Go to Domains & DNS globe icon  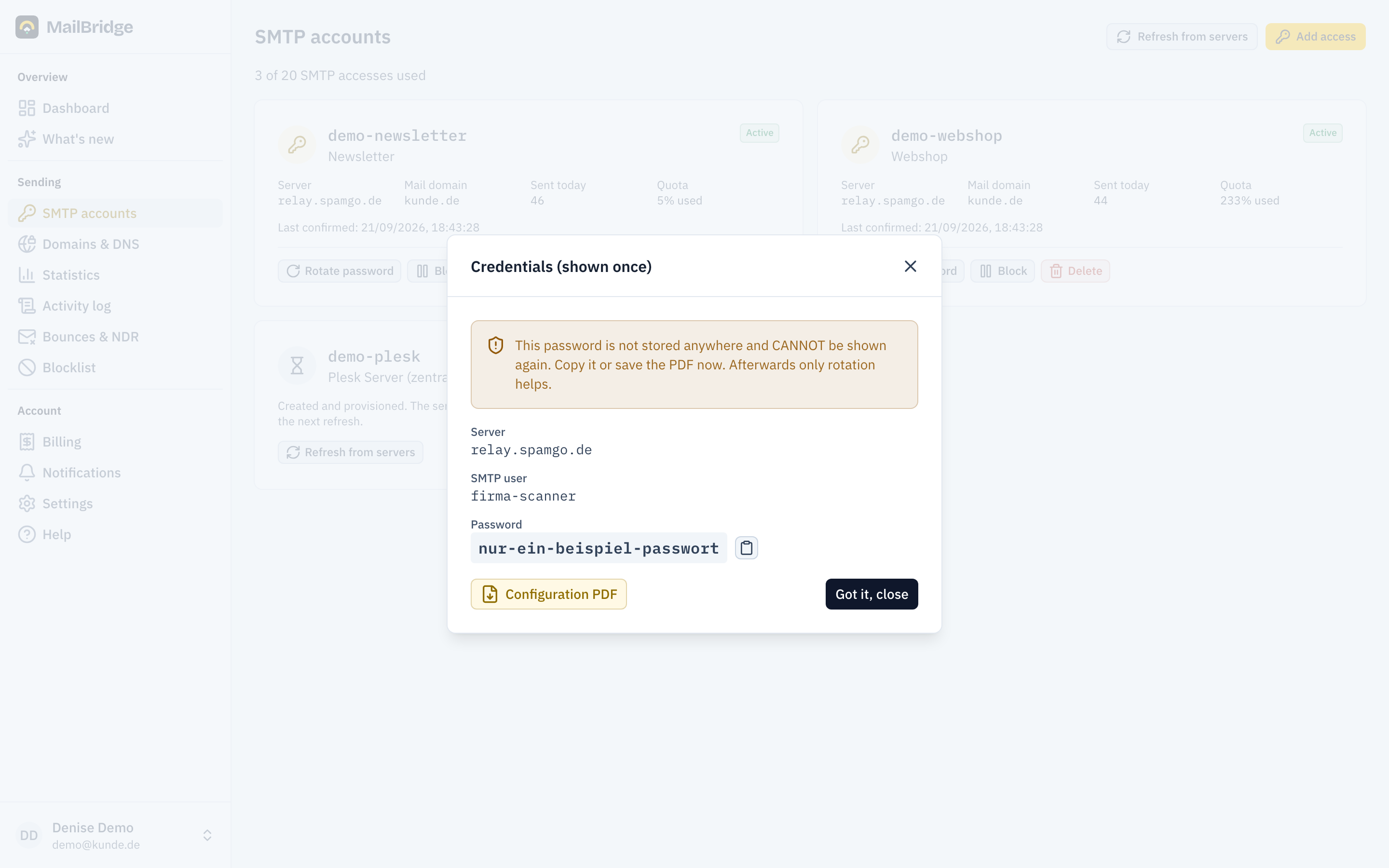27,244
